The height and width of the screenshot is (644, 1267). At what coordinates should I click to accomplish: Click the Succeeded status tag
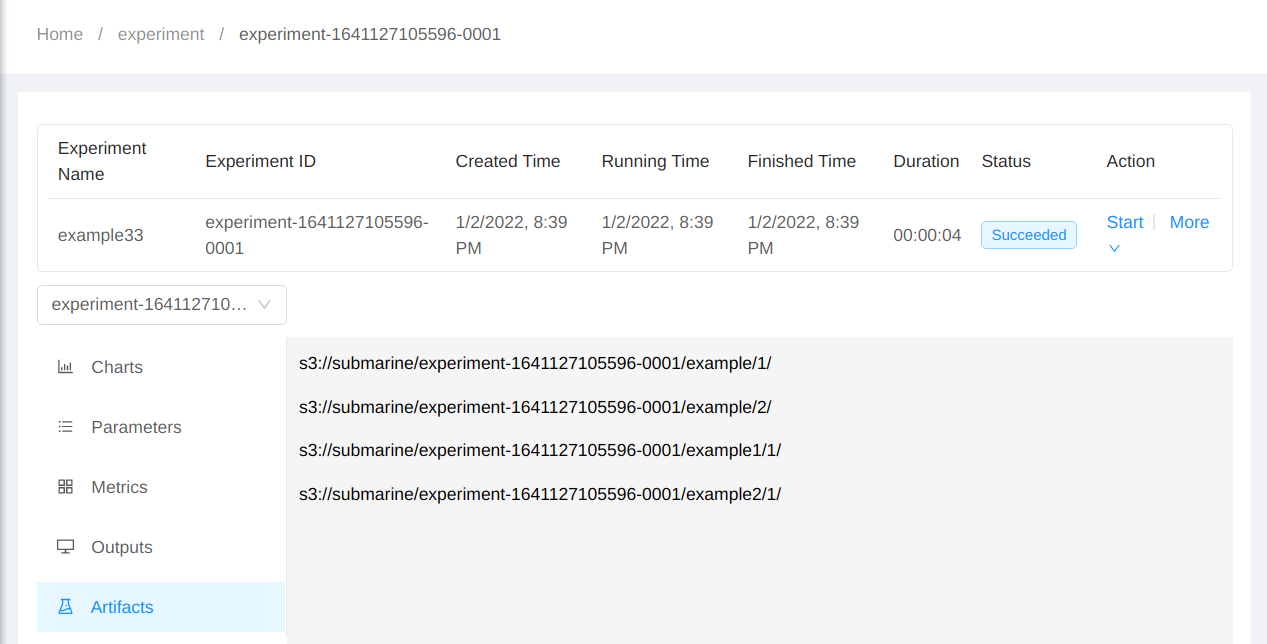tap(1029, 235)
